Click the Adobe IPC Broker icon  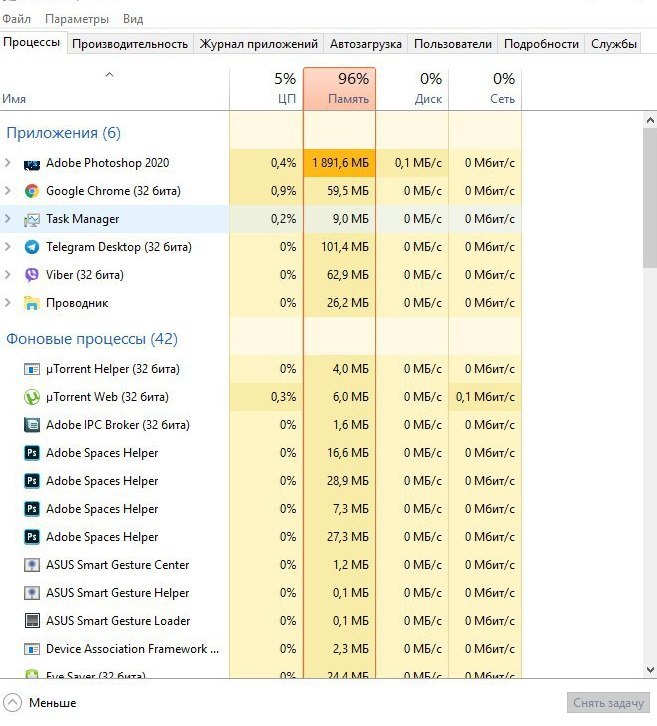(x=31, y=425)
